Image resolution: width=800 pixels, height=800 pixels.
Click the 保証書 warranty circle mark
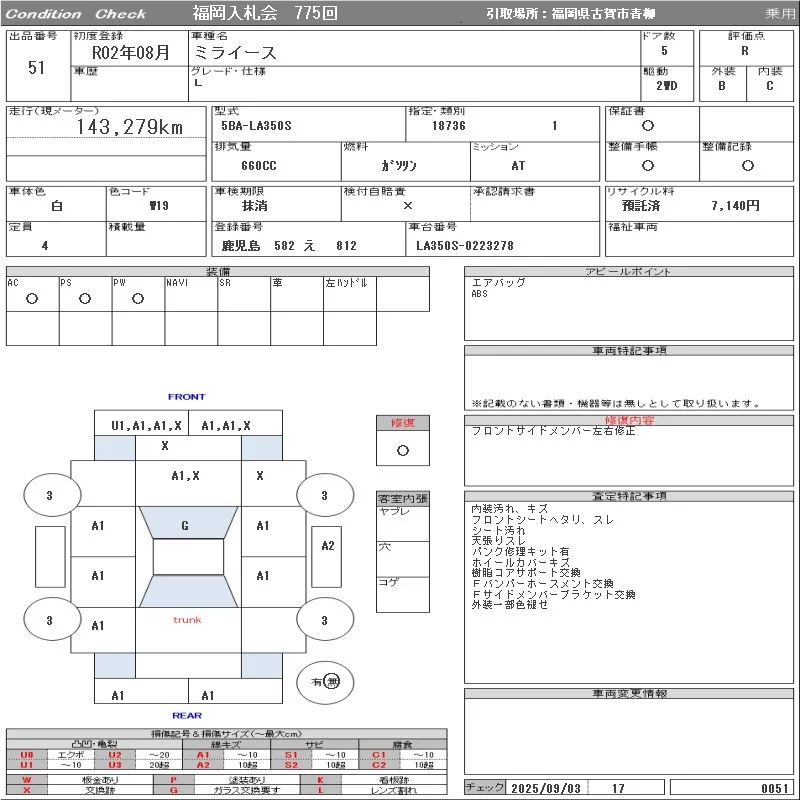648,126
